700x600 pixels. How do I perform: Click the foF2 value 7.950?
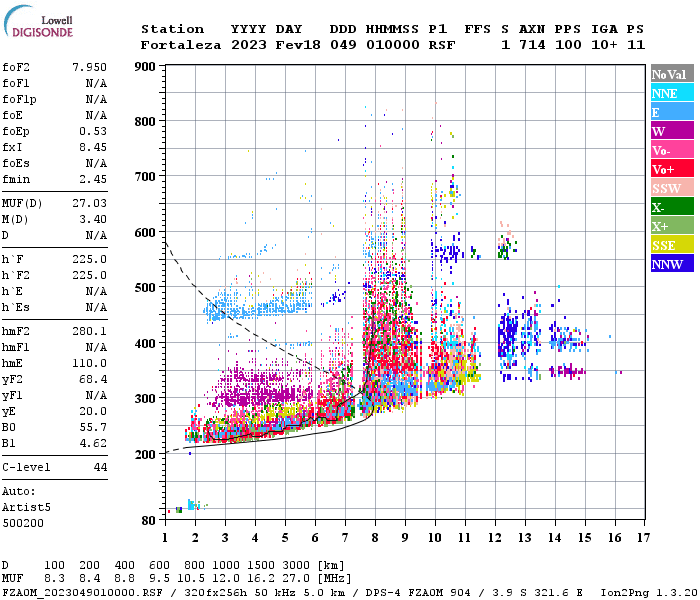(89, 67)
